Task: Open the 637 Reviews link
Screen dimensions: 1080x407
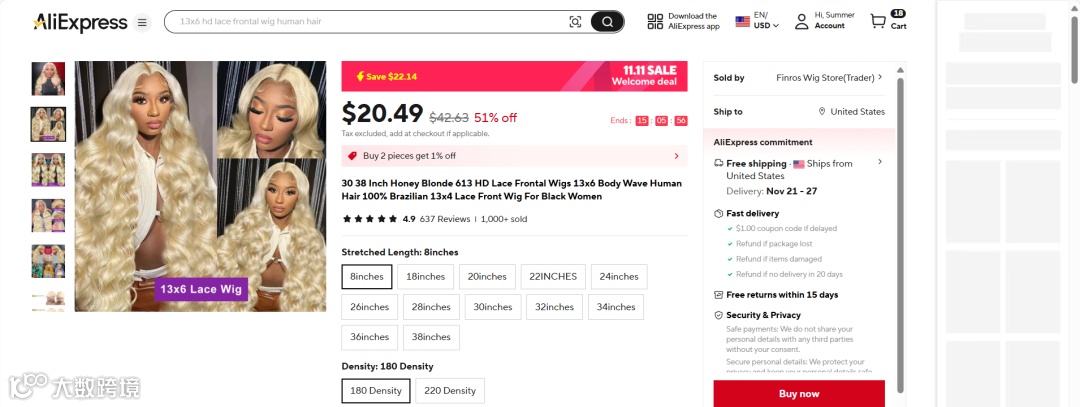Action: tap(445, 219)
